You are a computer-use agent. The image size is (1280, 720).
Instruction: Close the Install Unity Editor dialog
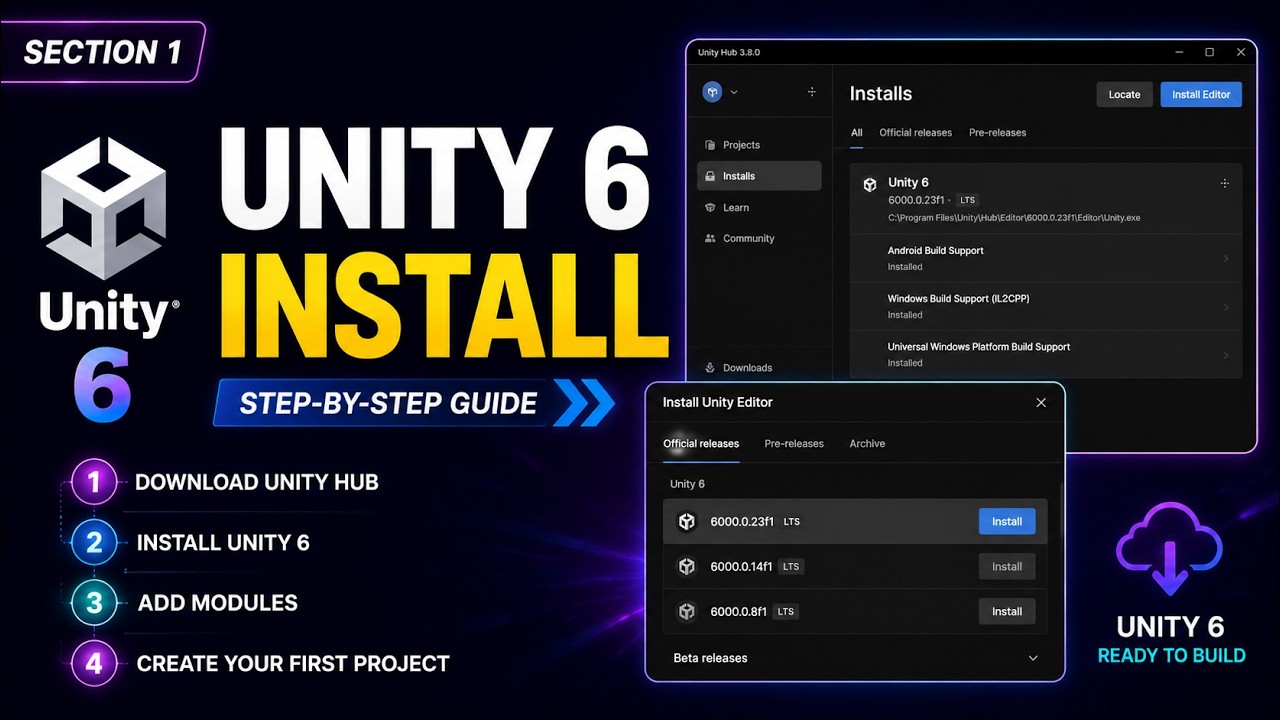coord(1041,402)
